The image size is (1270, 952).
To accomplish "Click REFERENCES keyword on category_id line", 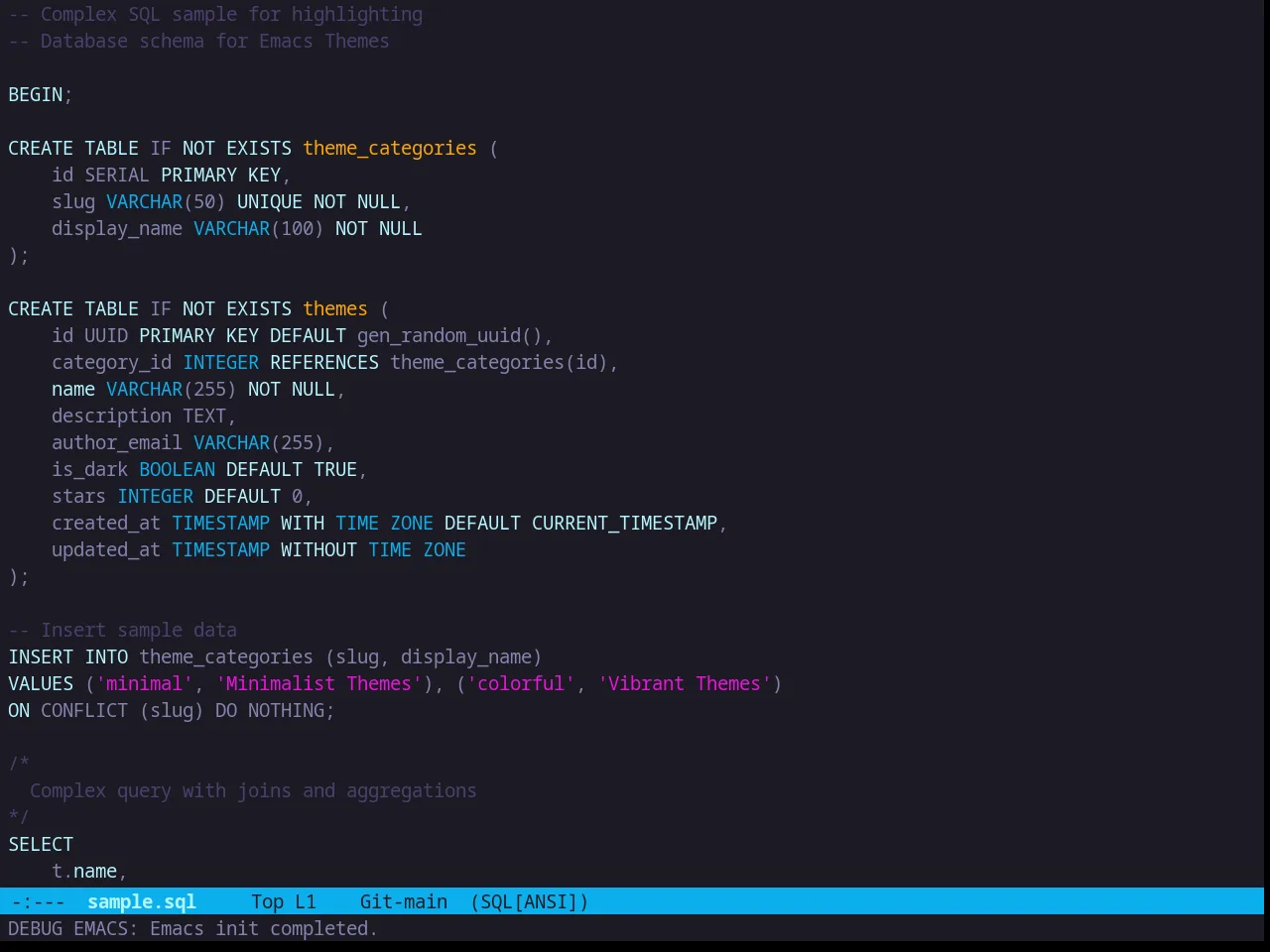I will (x=324, y=362).
